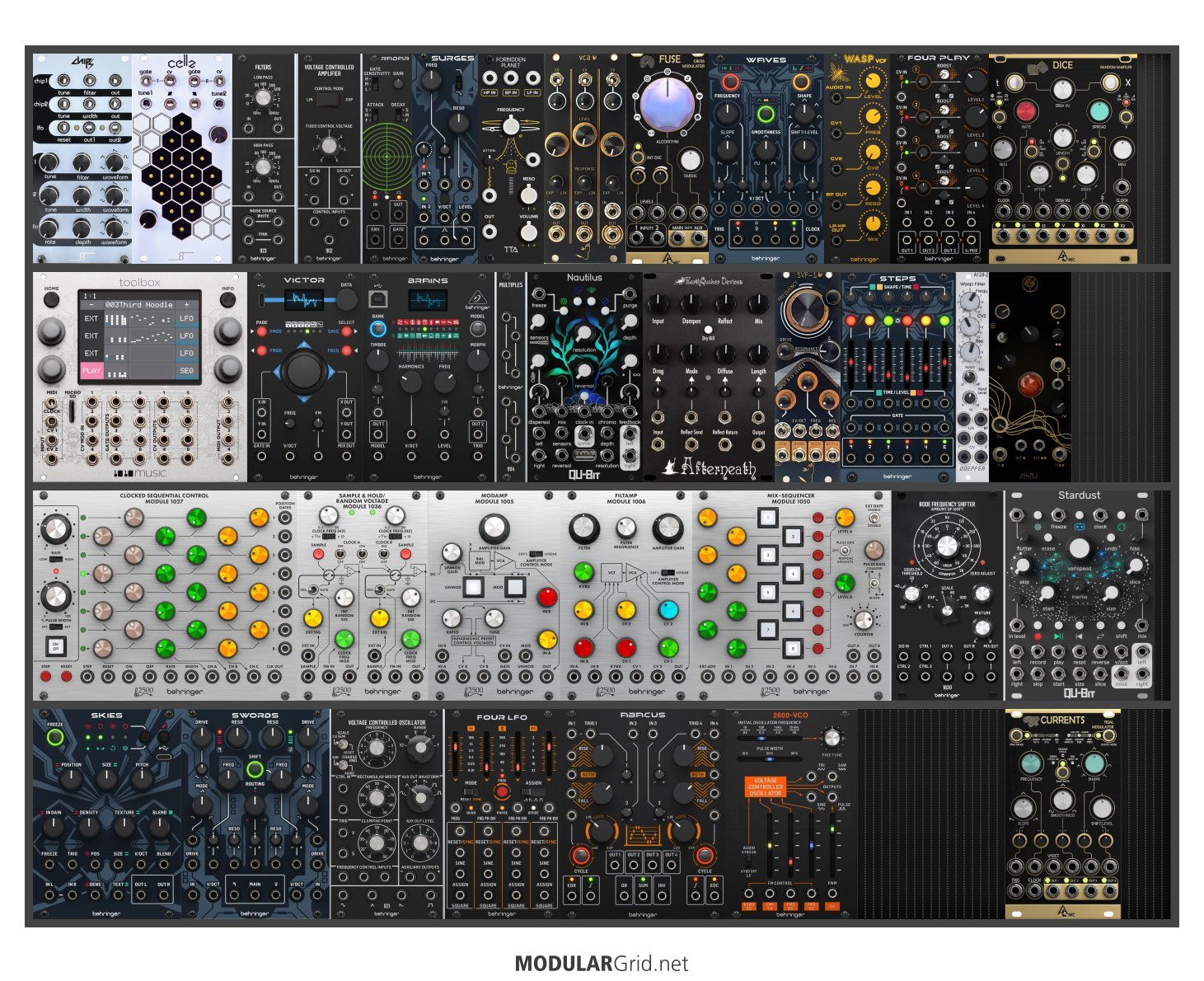Click the Amount of Shift dial on Bode 1630
The height and width of the screenshot is (981, 1204).
click(947, 546)
